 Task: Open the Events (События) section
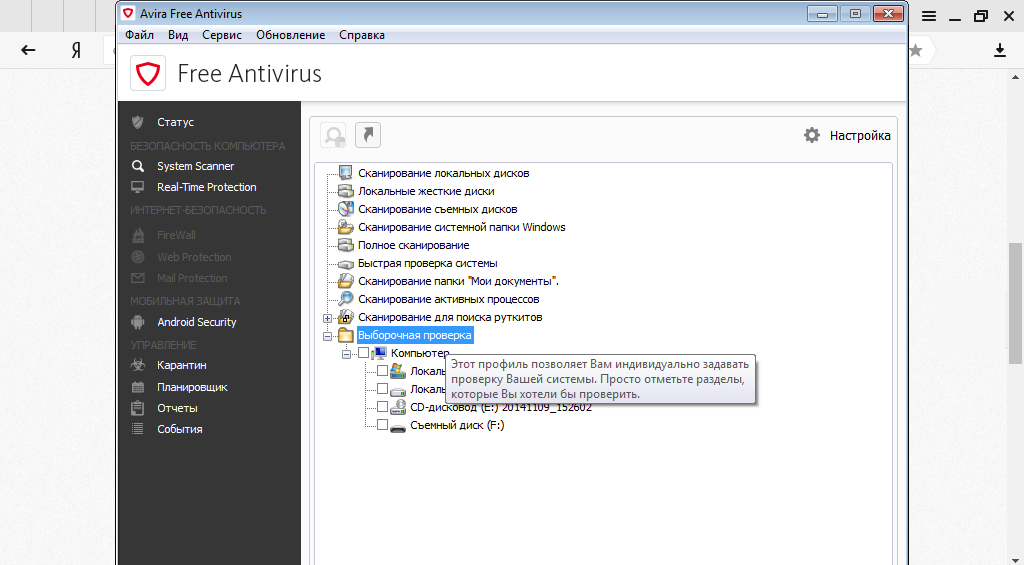(179, 429)
